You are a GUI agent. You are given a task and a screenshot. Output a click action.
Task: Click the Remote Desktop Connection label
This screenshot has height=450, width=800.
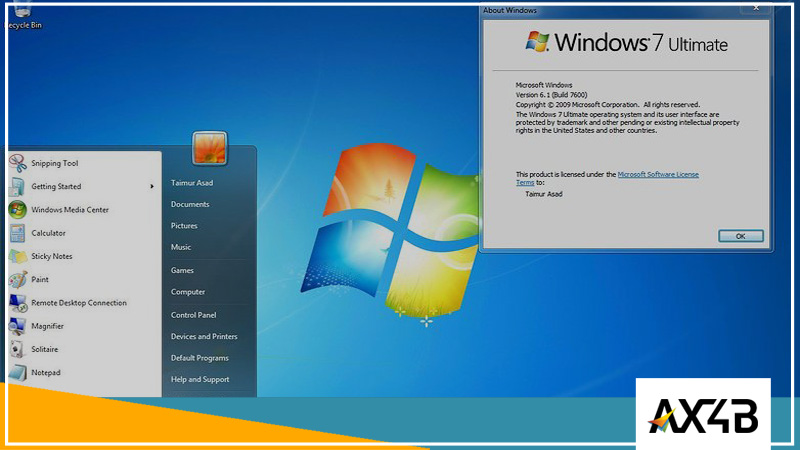coord(79,303)
